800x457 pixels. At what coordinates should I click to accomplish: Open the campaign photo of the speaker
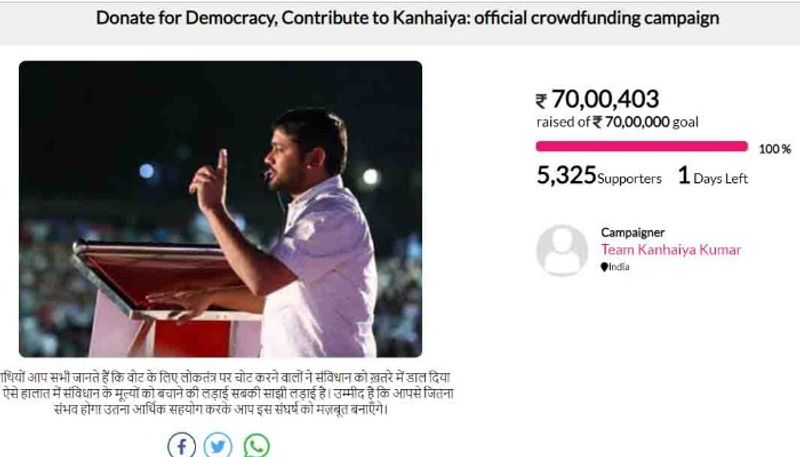[220, 208]
